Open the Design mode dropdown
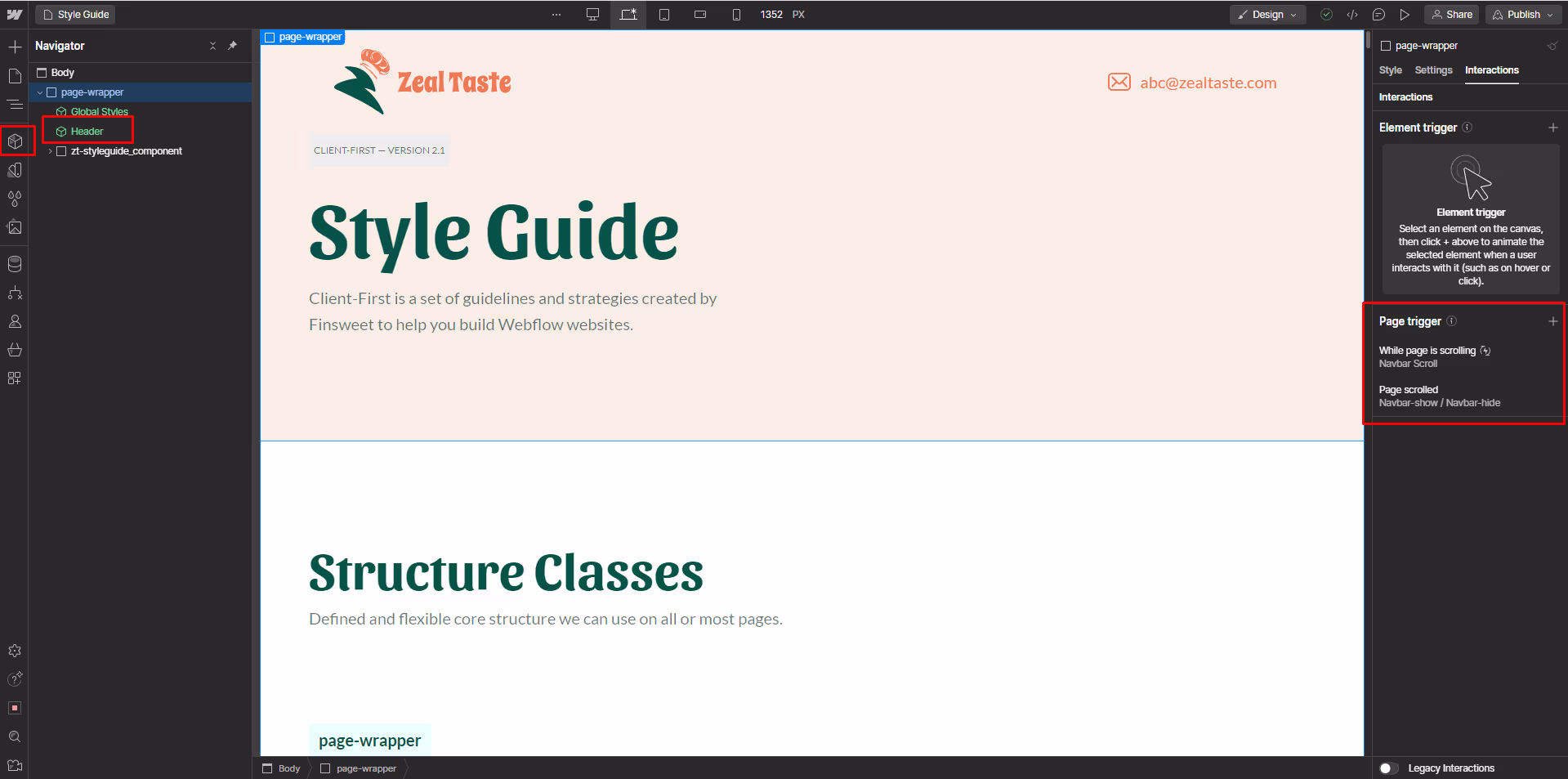Screen dimensions: 1568x779 tap(1267, 15)
